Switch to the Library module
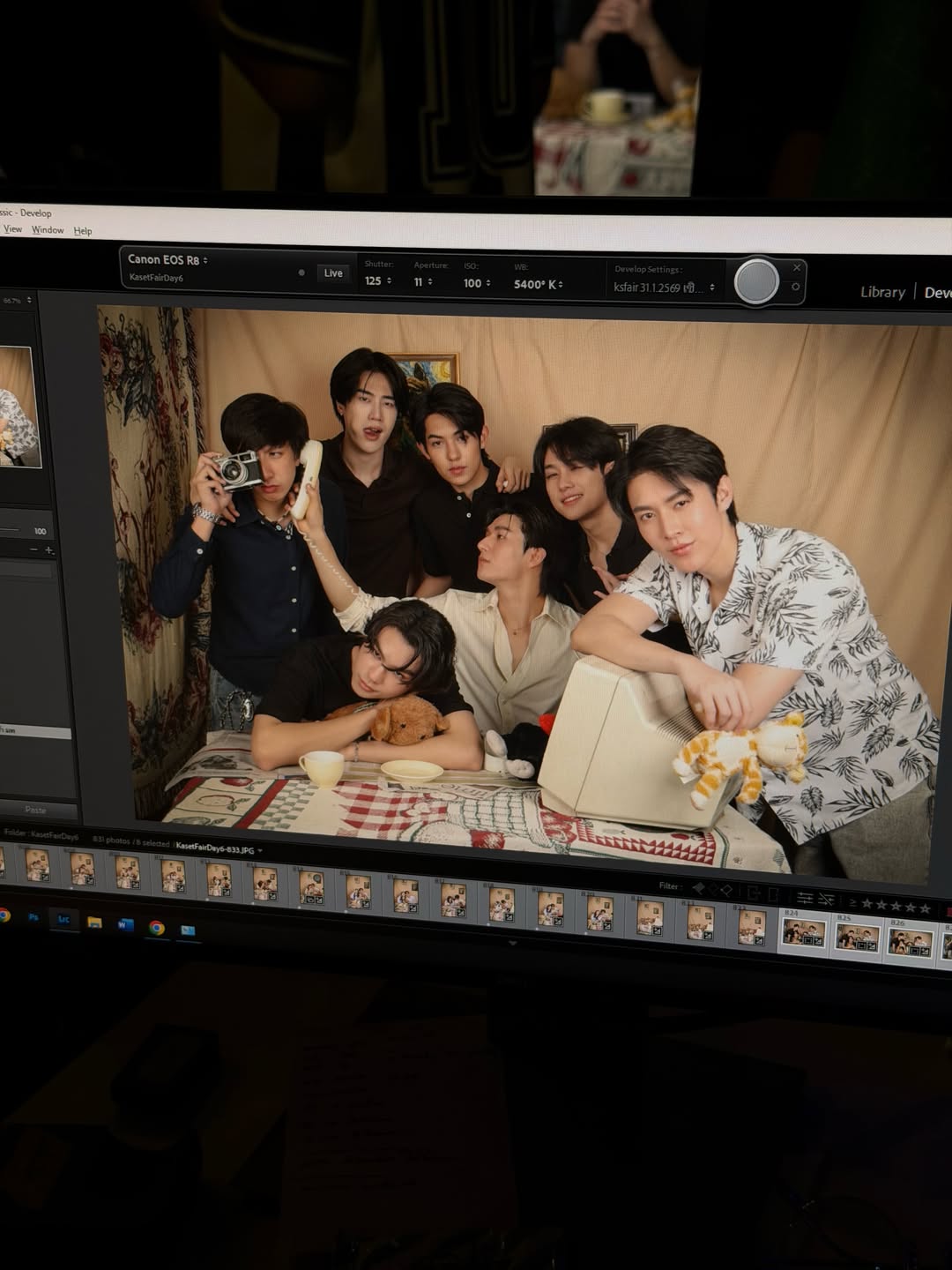 (882, 292)
